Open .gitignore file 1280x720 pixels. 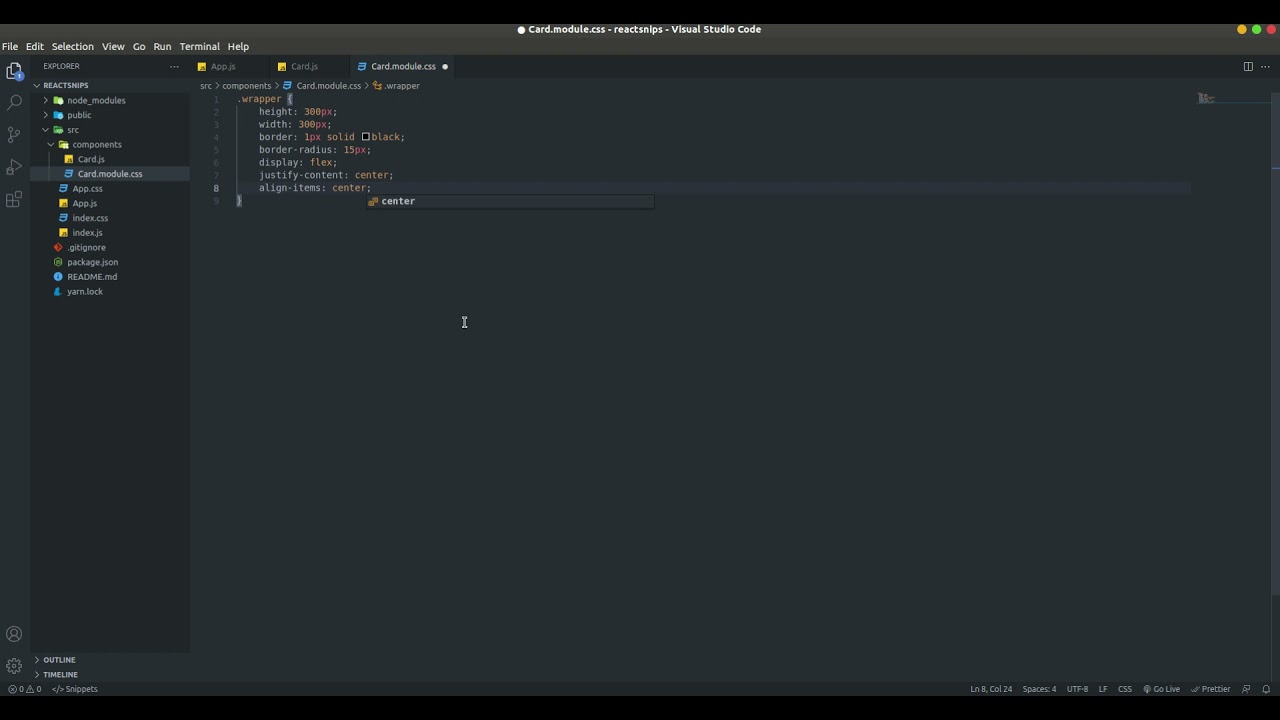[x=110, y=247]
